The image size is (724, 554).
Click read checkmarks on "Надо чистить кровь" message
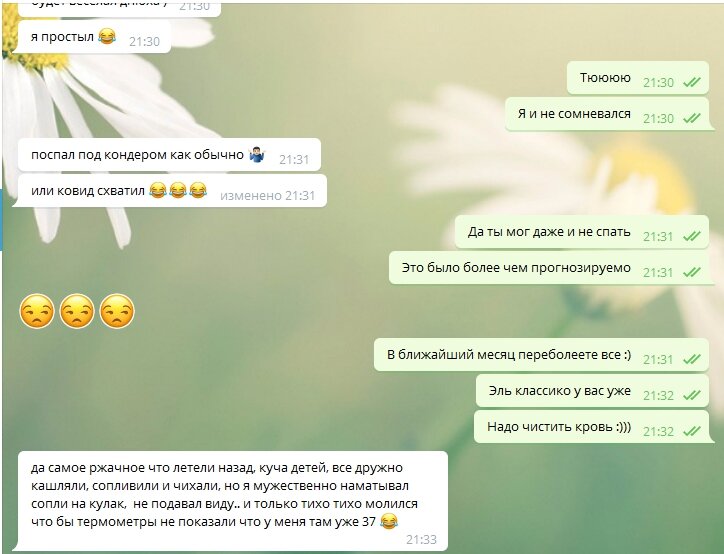692,432
